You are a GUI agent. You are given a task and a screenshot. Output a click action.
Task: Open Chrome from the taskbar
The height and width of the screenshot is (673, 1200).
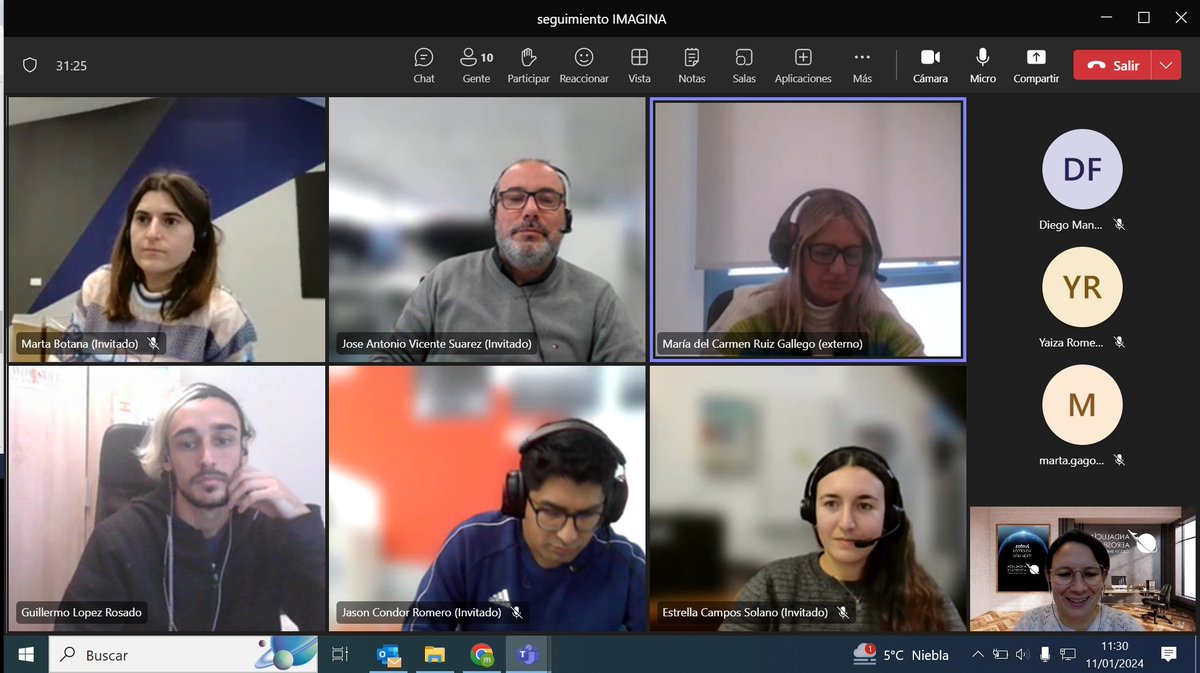pyautogui.click(x=482, y=655)
